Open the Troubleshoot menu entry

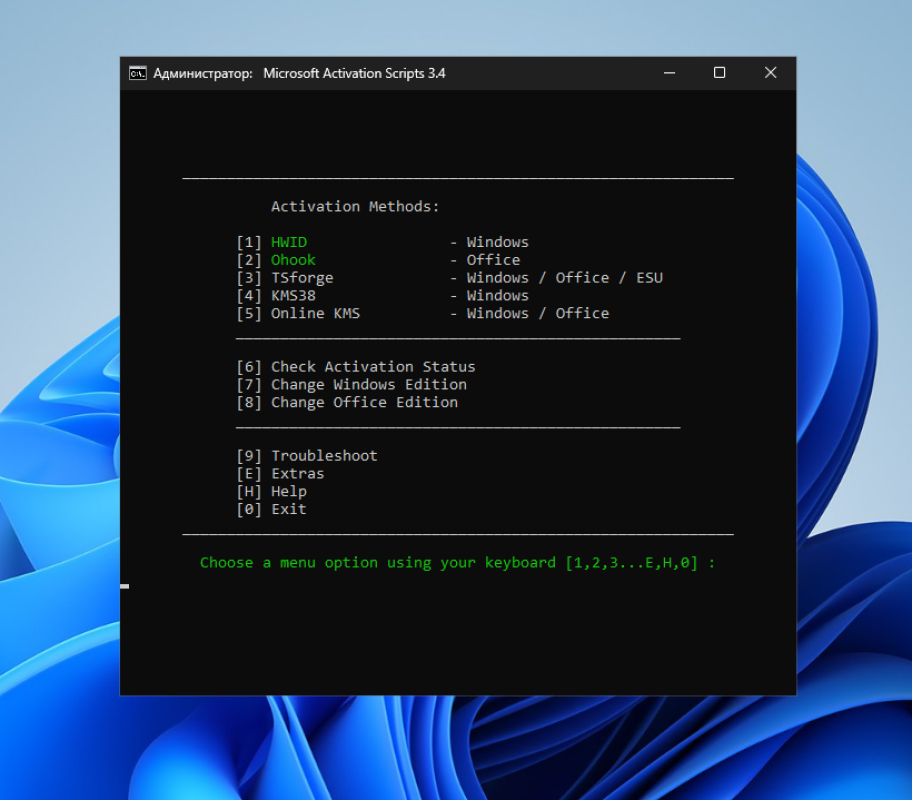click(x=324, y=456)
